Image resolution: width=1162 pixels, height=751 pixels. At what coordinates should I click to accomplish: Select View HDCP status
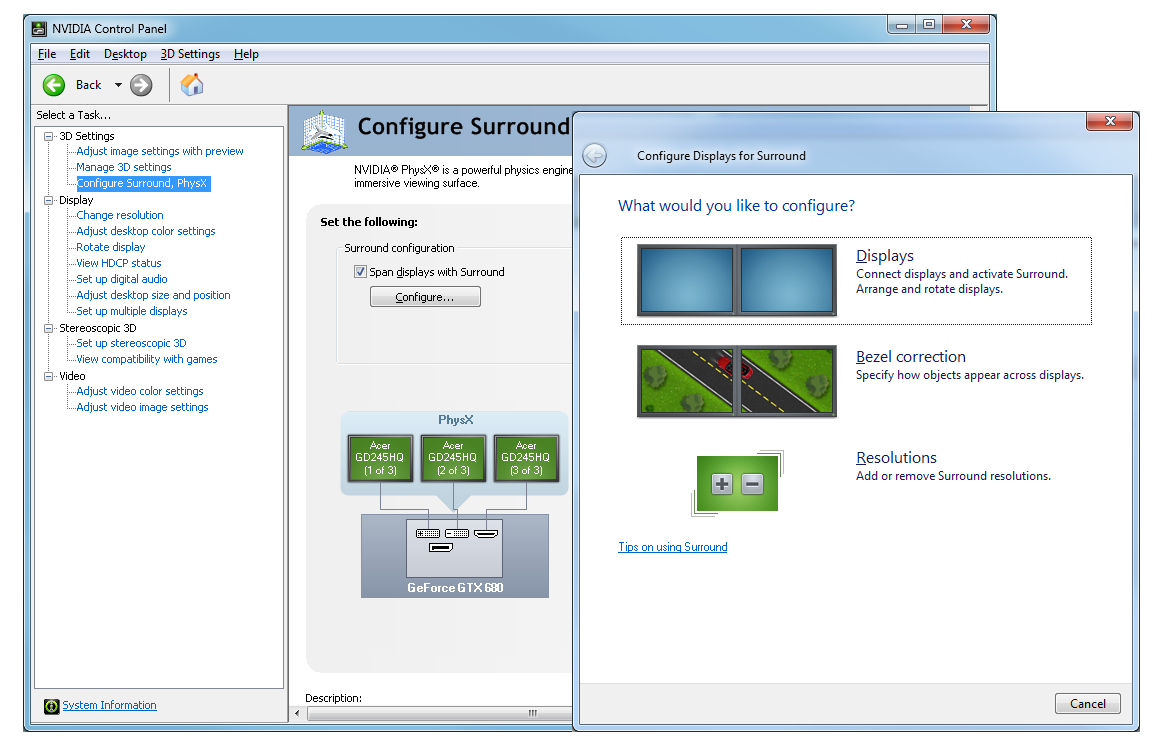[119, 263]
